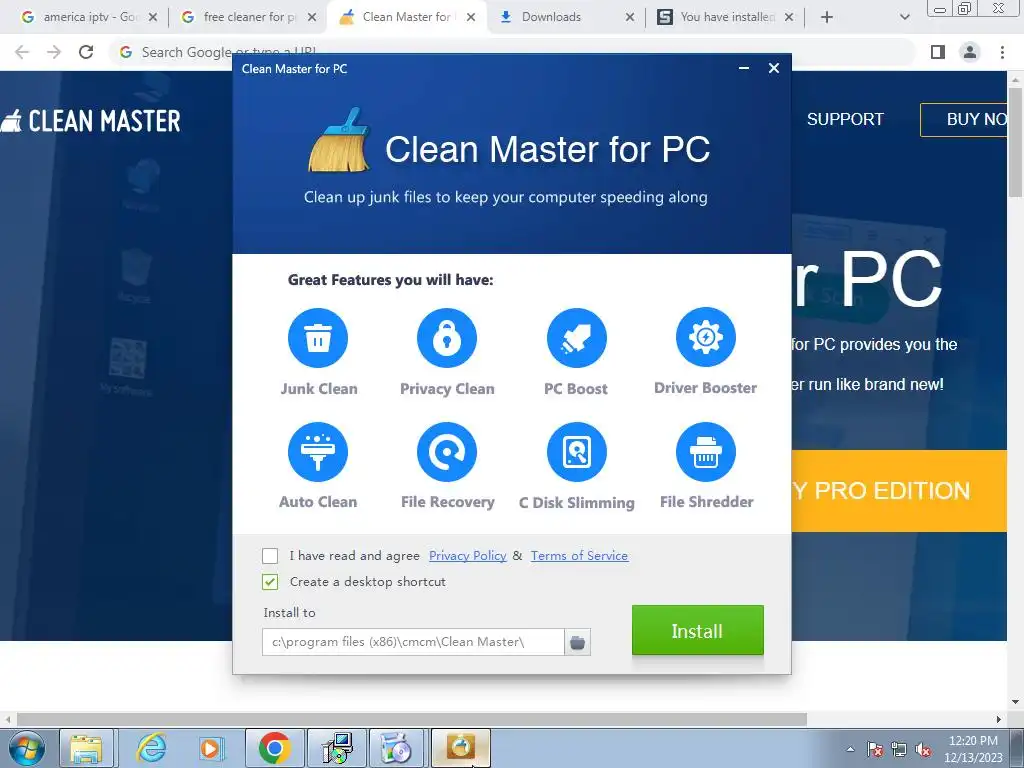Click the Action Center flag tray icon
The image size is (1024, 768).
coord(875,749)
